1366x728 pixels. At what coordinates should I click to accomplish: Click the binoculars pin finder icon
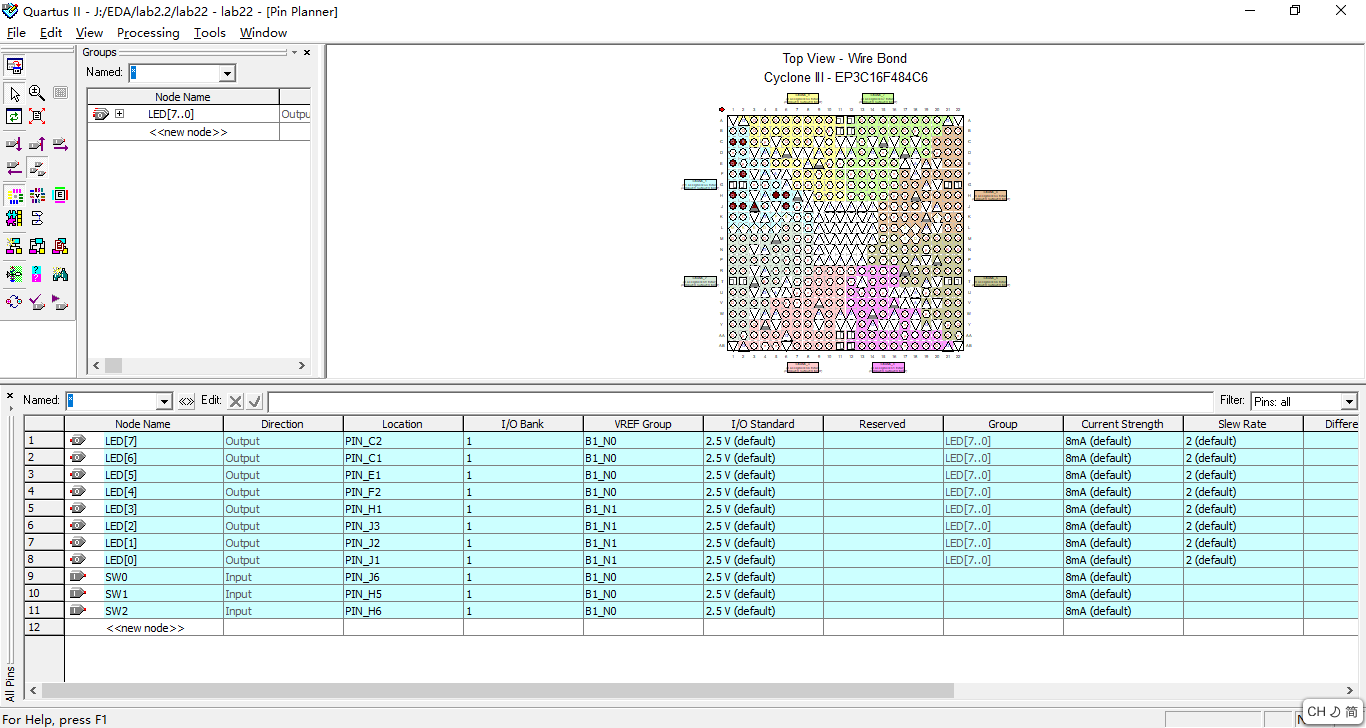pos(60,274)
